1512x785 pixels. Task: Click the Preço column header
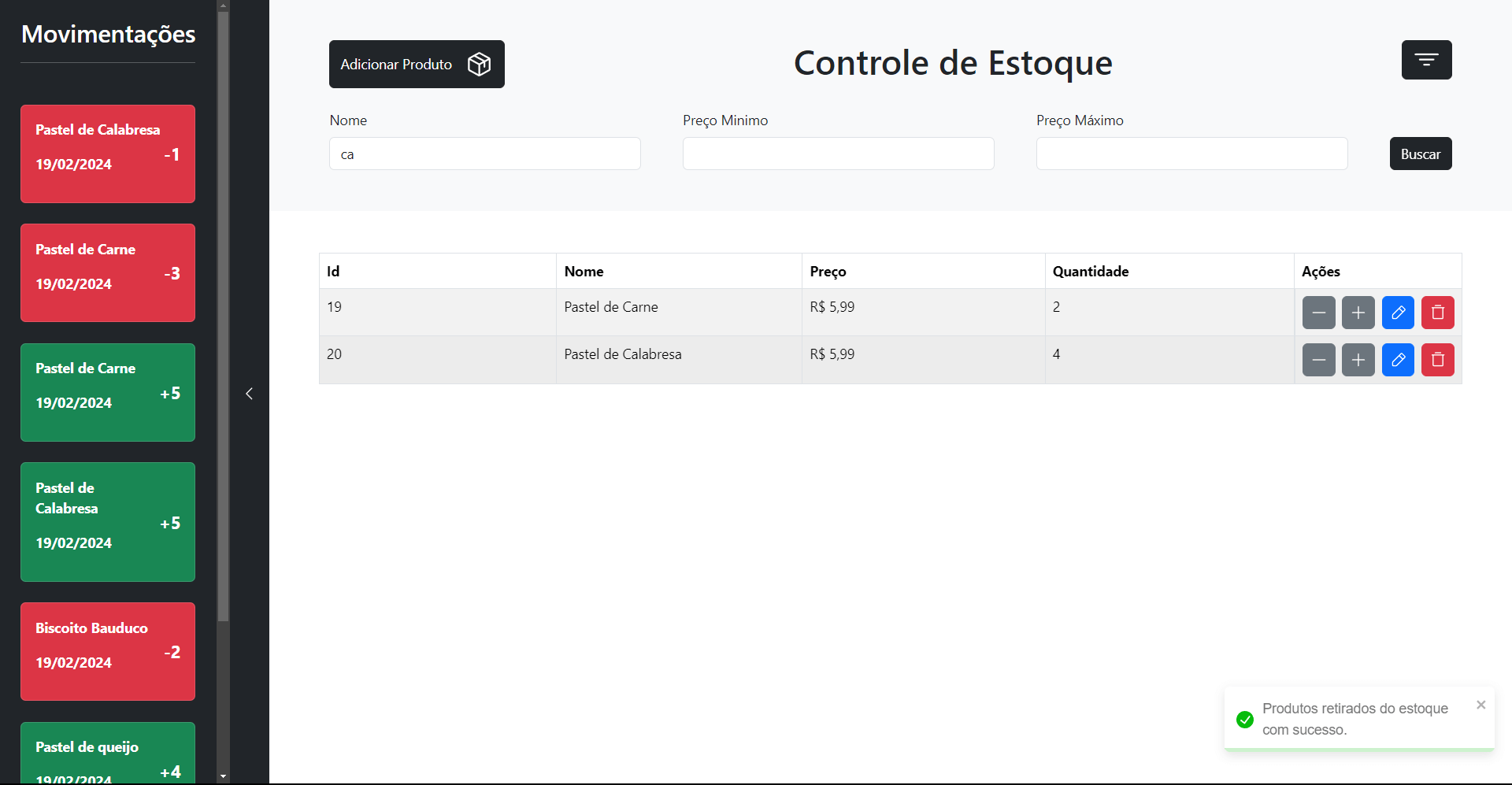[924, 271]
